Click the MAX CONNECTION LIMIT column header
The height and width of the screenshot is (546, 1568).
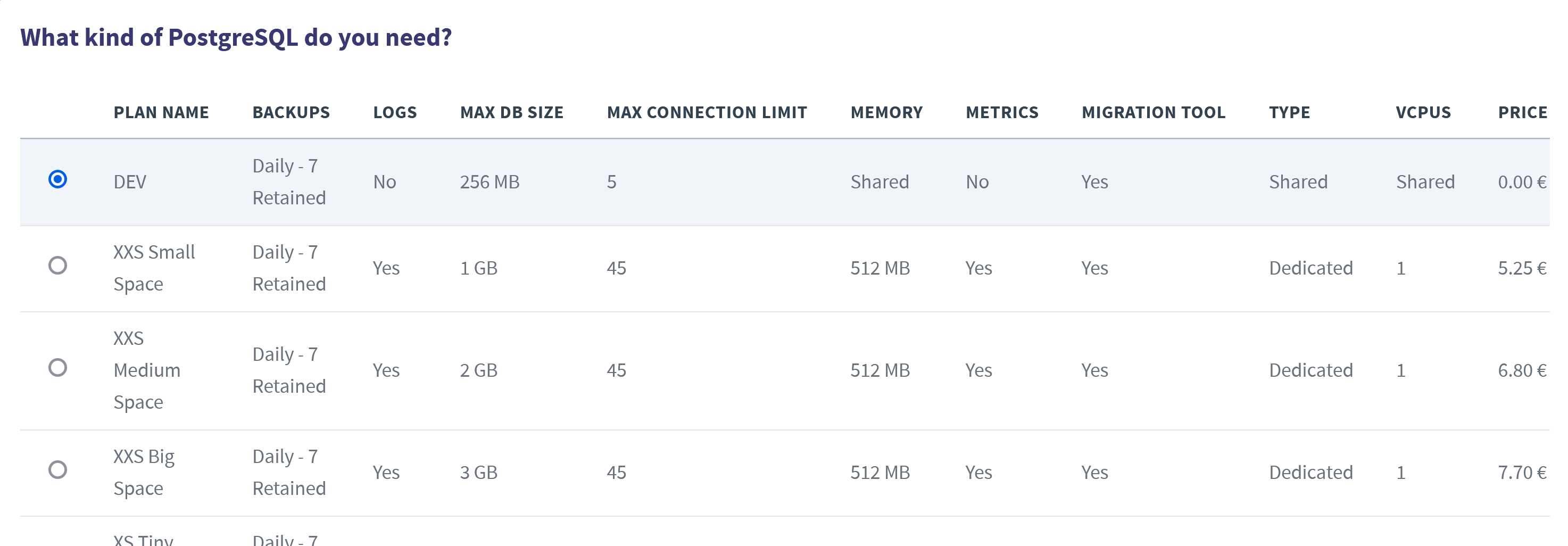coord(707,113)
